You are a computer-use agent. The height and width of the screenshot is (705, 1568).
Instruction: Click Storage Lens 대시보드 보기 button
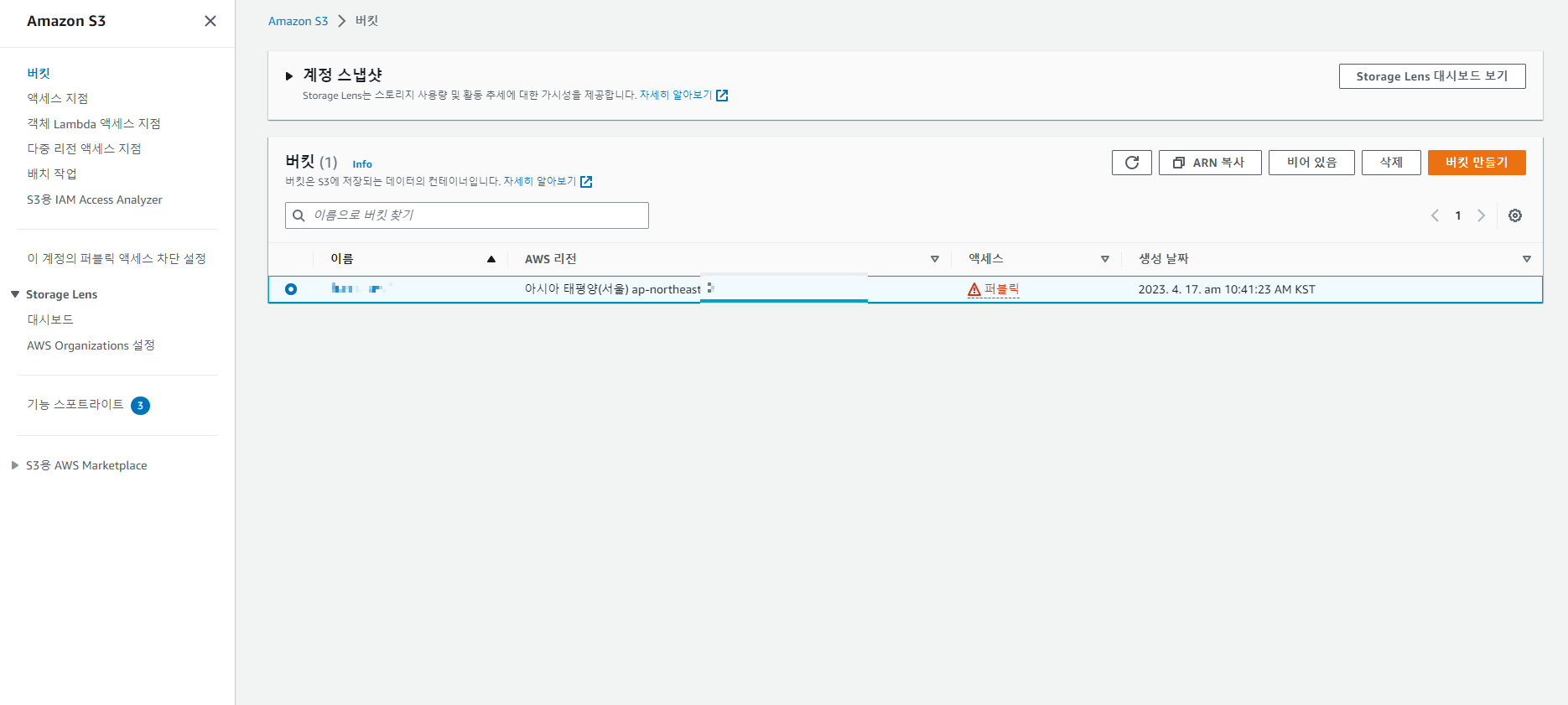pyautogui.click(x=1432, y=76)
